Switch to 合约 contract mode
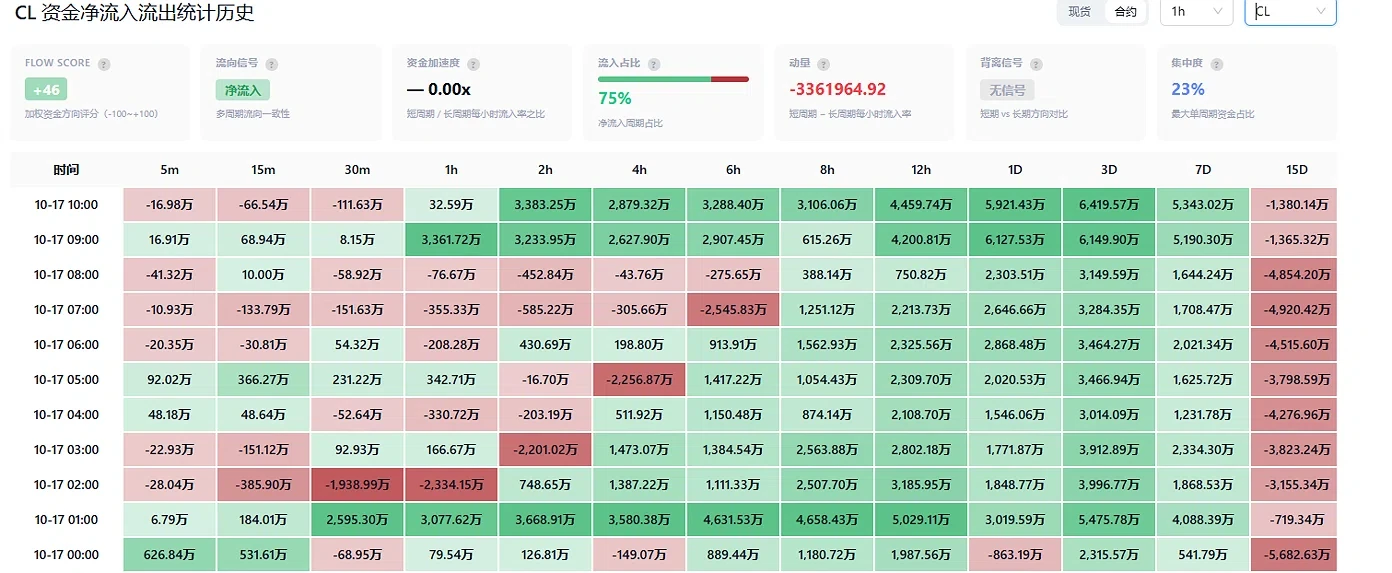The height and width of the screenshot is (573, 1392). point(1125,12)
